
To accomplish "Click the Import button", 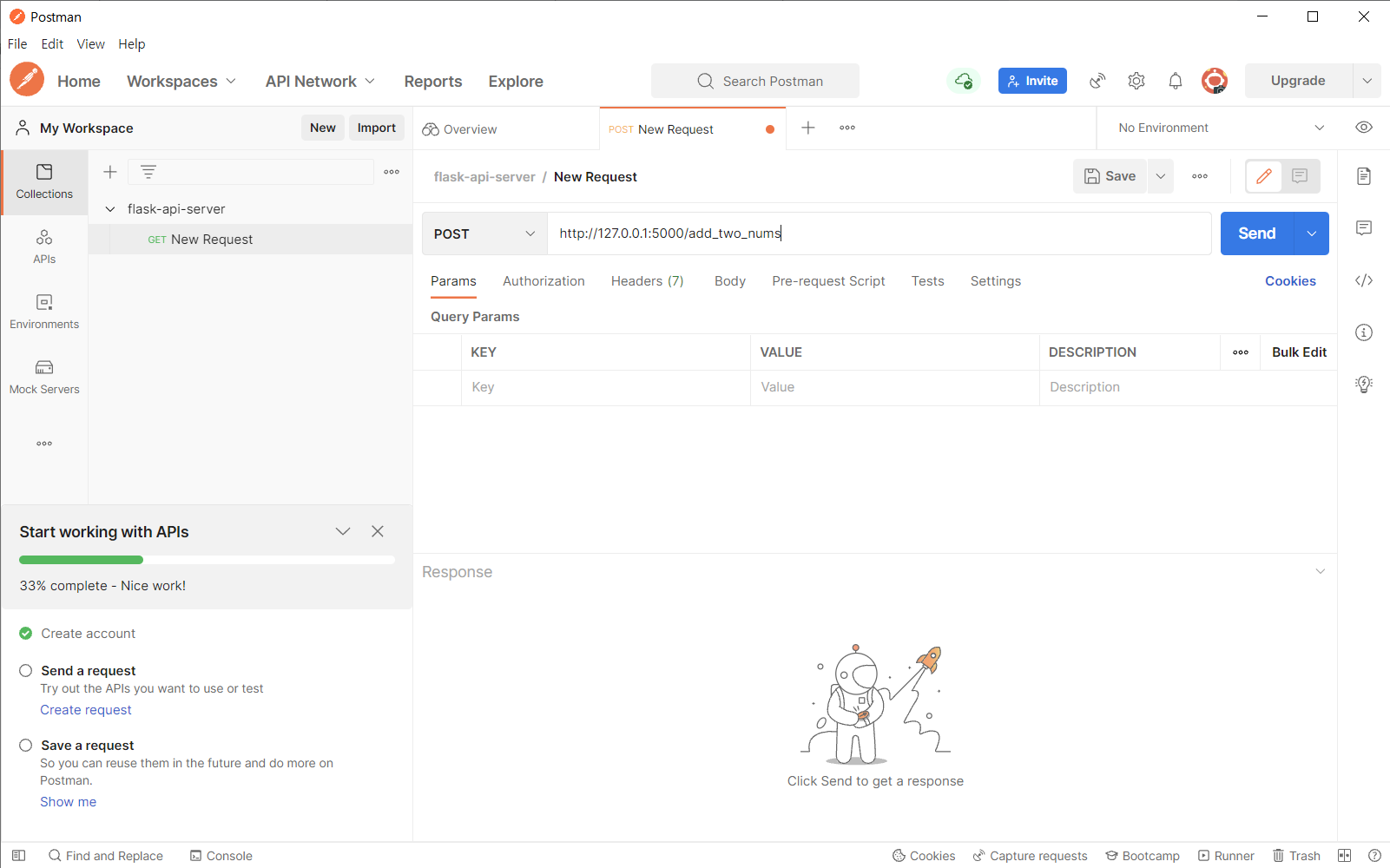I will [x=377, y=128].
